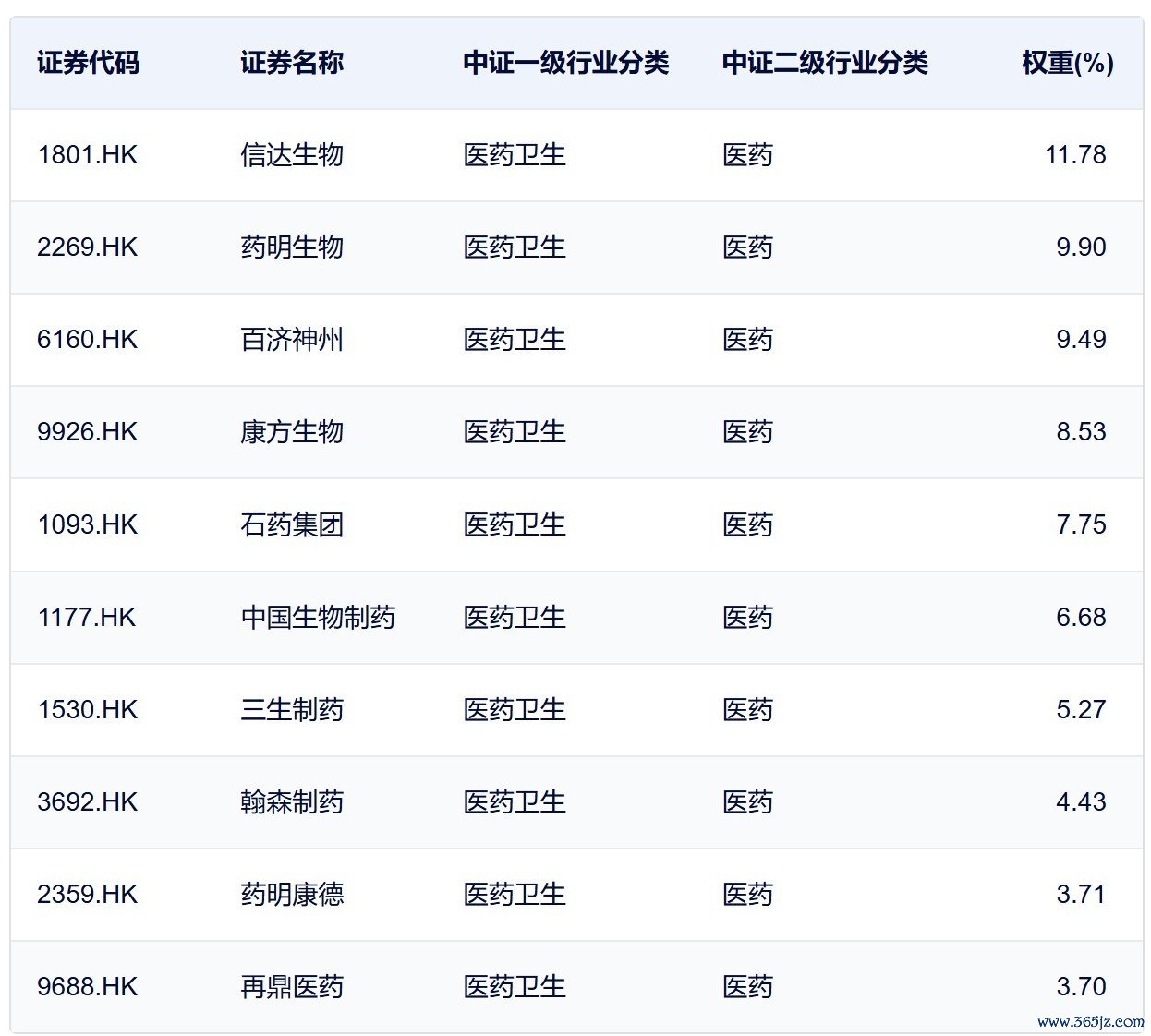
Task: Select security code 9926.HK
Action: pyautogui.click(x=87, y=432)
